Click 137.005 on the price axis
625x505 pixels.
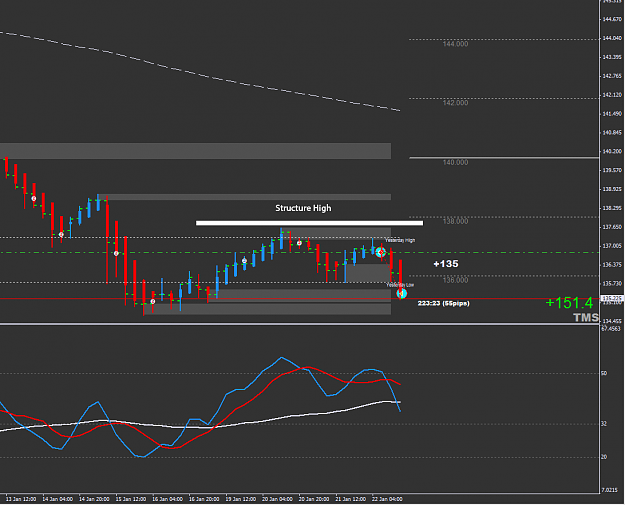(612, 246)
